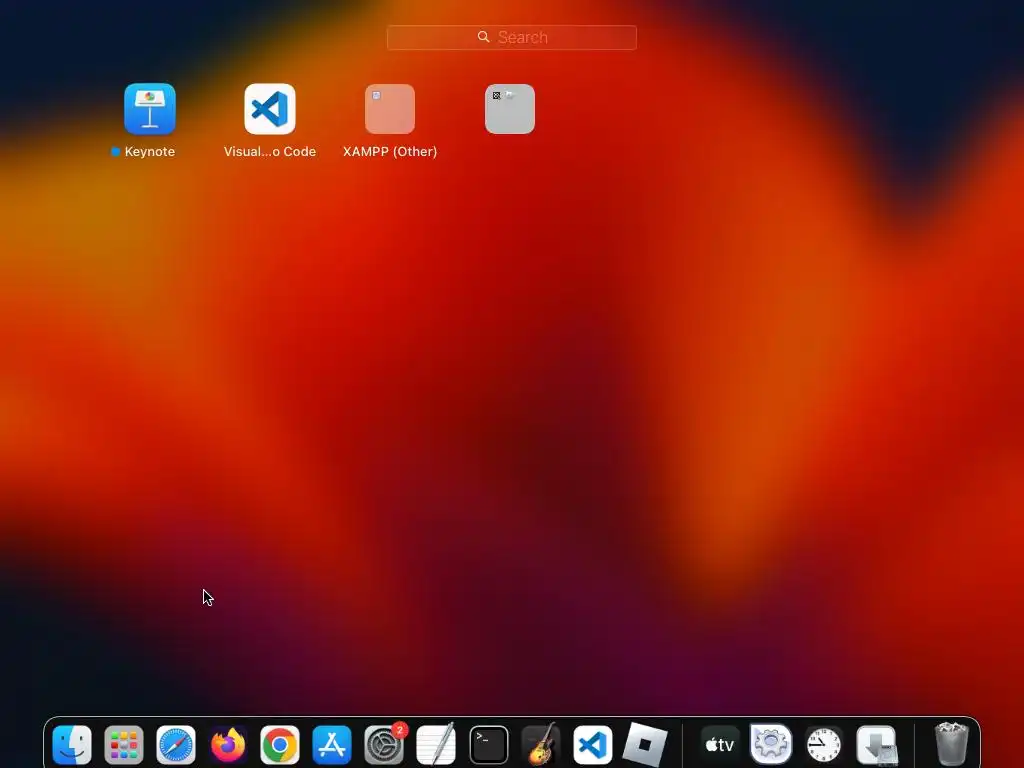Image resolution: width=1024 pixels, height=768 pixels.
Task: Open Terminal from the Dock
Action: [488, 744]
